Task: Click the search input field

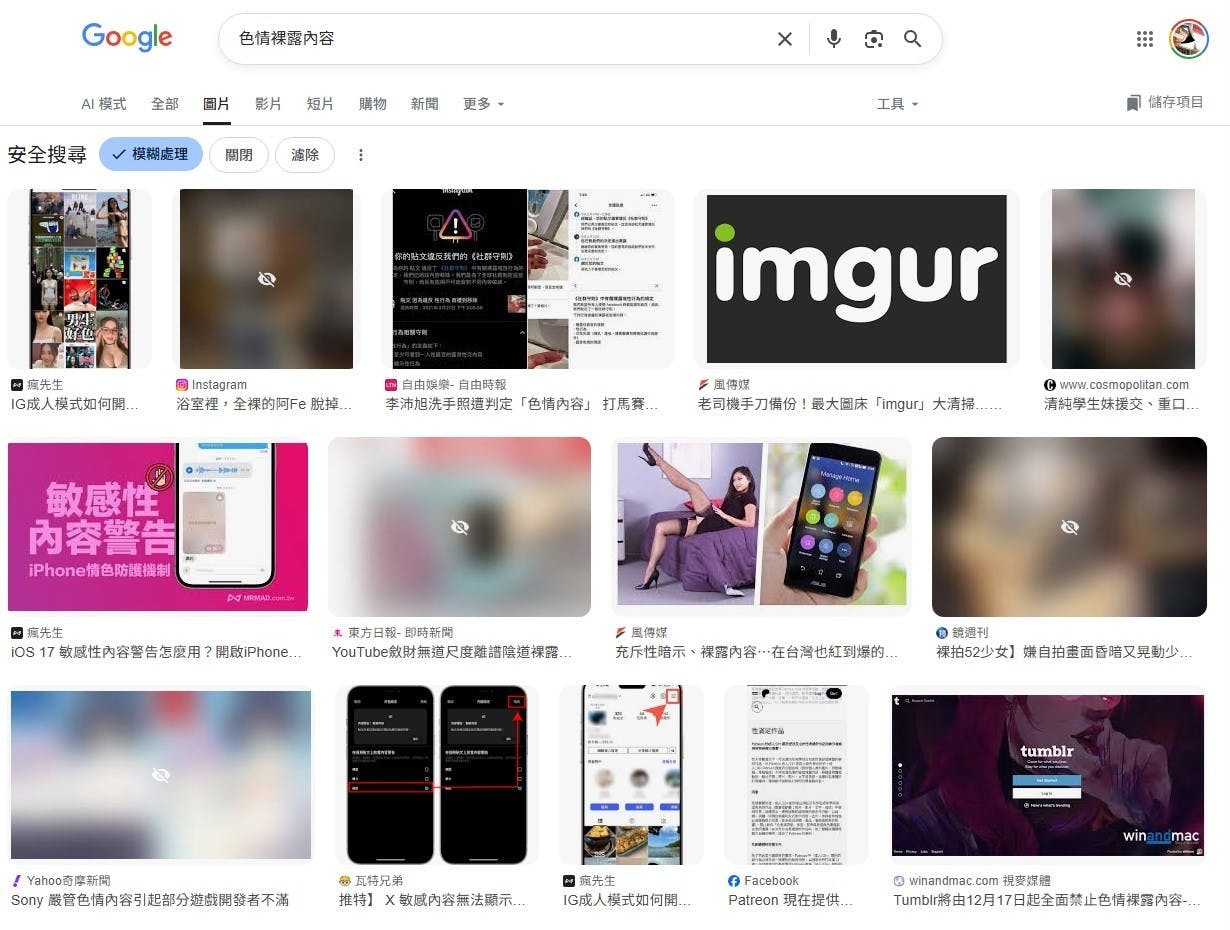Action: (500, 39)
